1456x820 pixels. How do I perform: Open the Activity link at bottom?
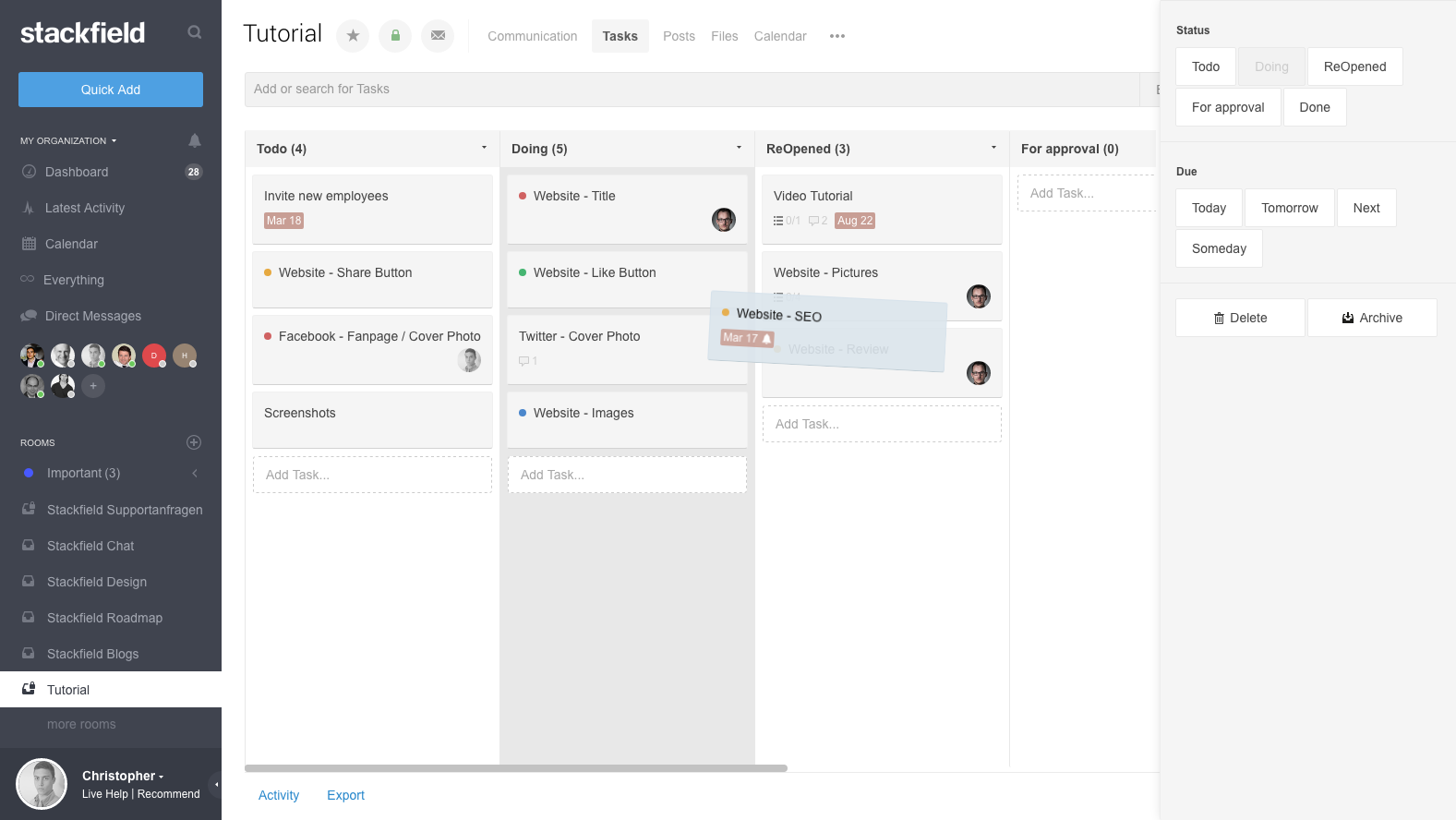pyautogui.click(x=279, y=795)
